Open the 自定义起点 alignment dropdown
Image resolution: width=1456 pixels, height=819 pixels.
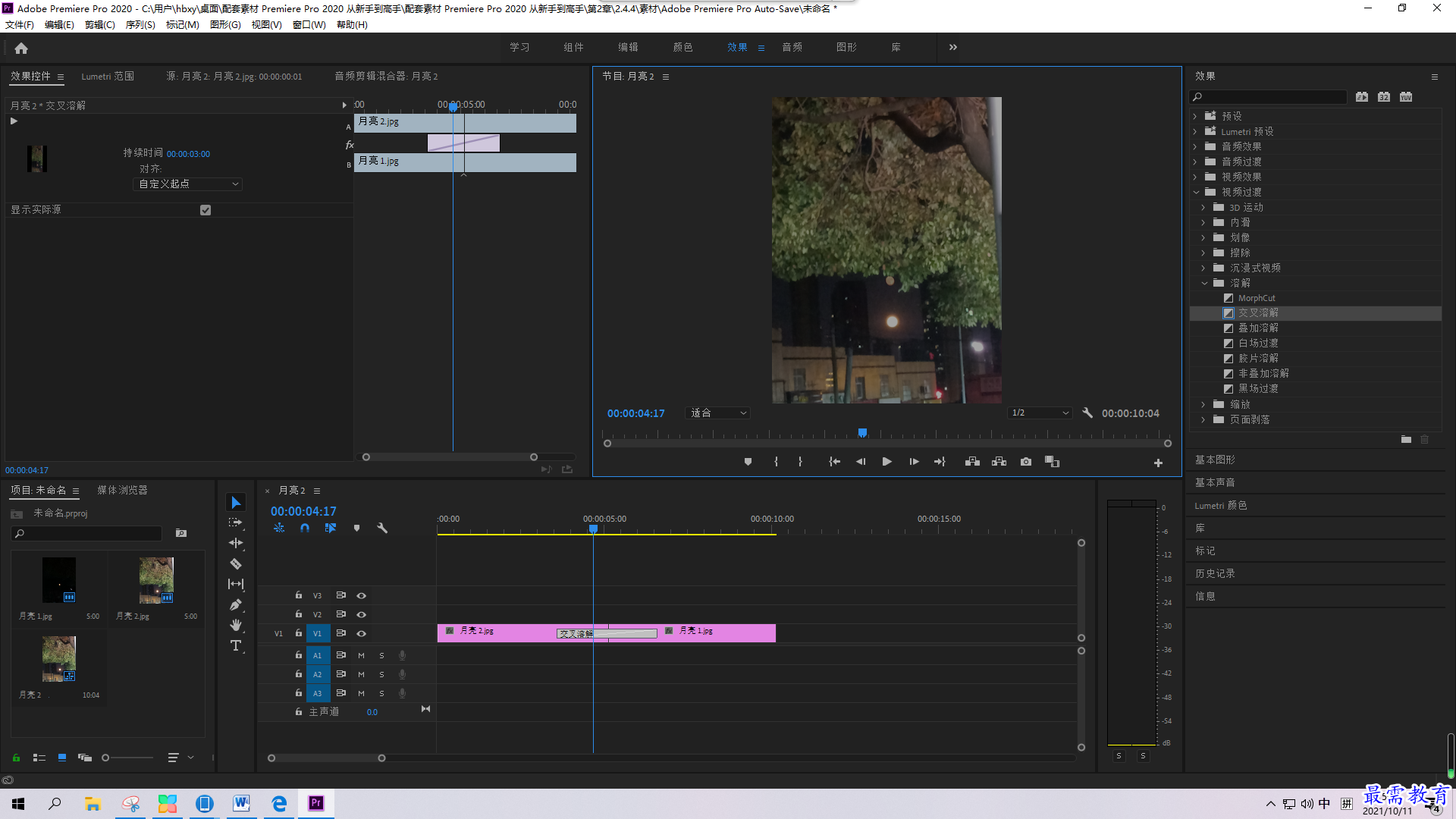(188, 184)
